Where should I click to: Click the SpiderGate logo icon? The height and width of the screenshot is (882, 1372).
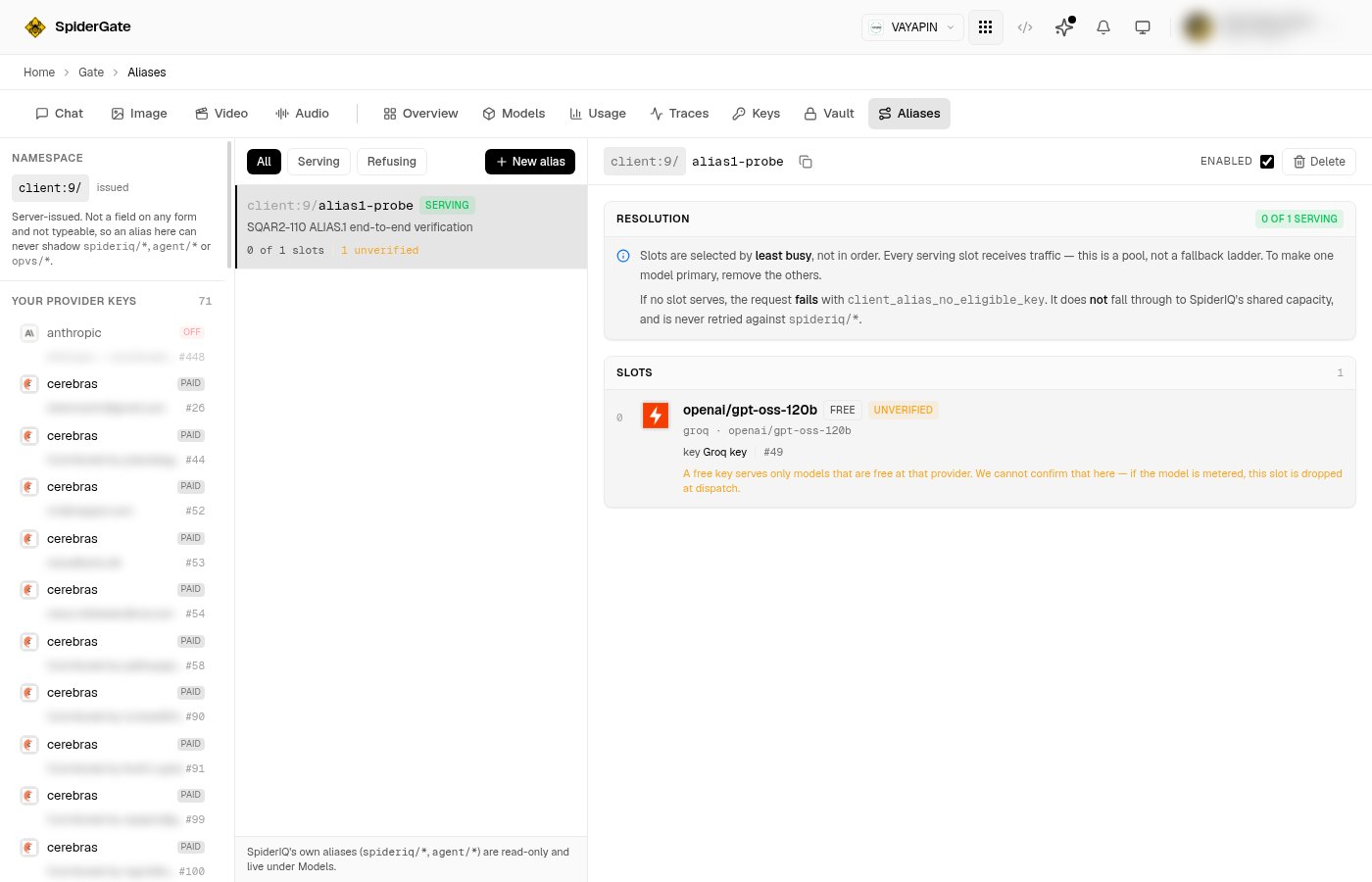point(35,26)
